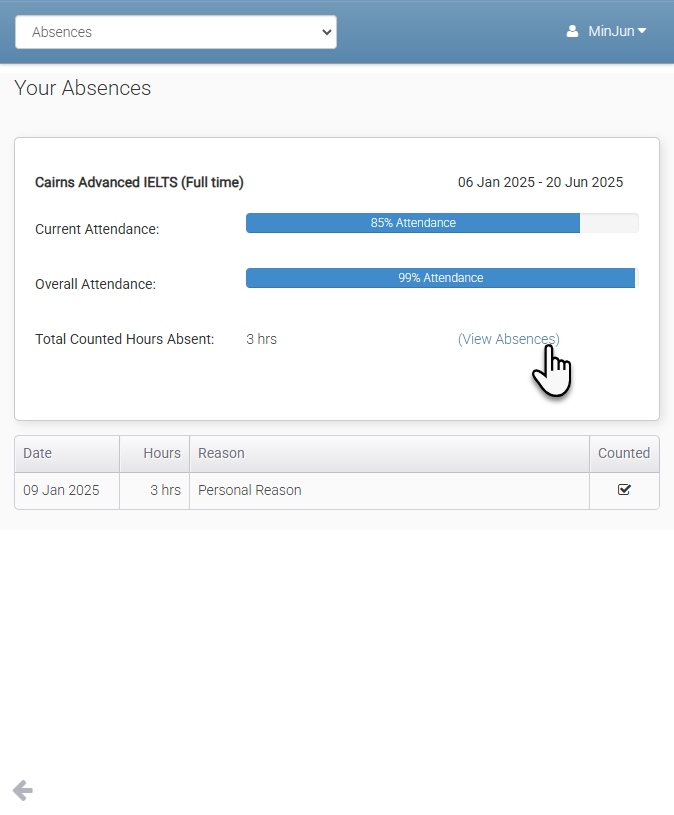Click the Your Absences heading

pos(82,88)
